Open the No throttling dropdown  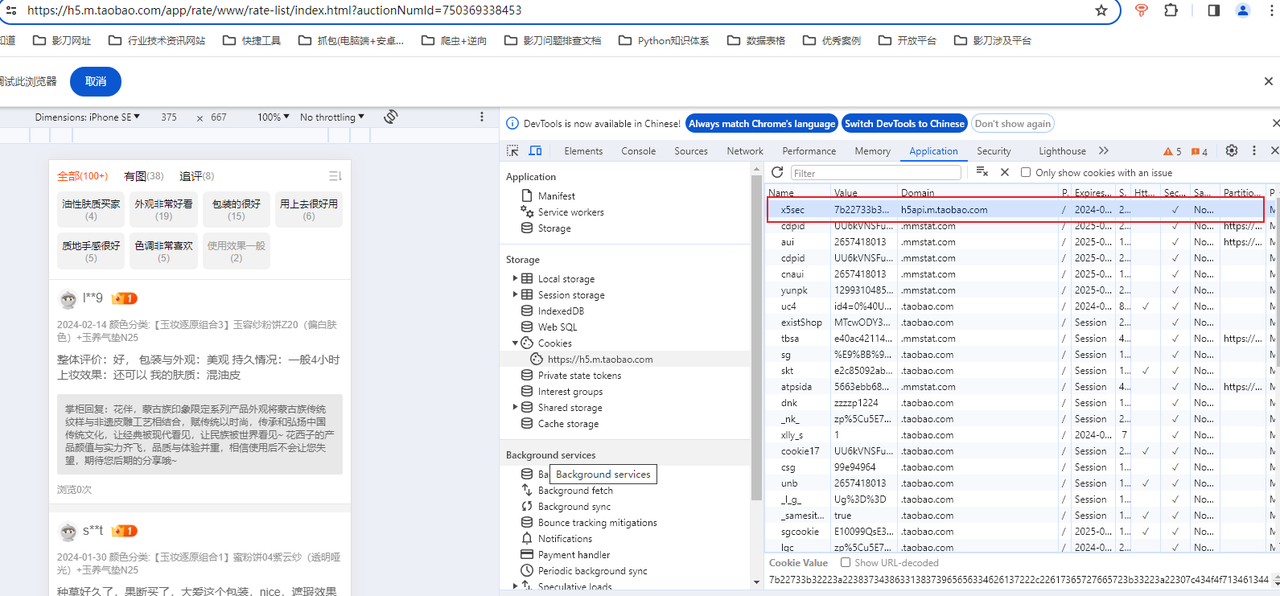click(x=332, y=117)
